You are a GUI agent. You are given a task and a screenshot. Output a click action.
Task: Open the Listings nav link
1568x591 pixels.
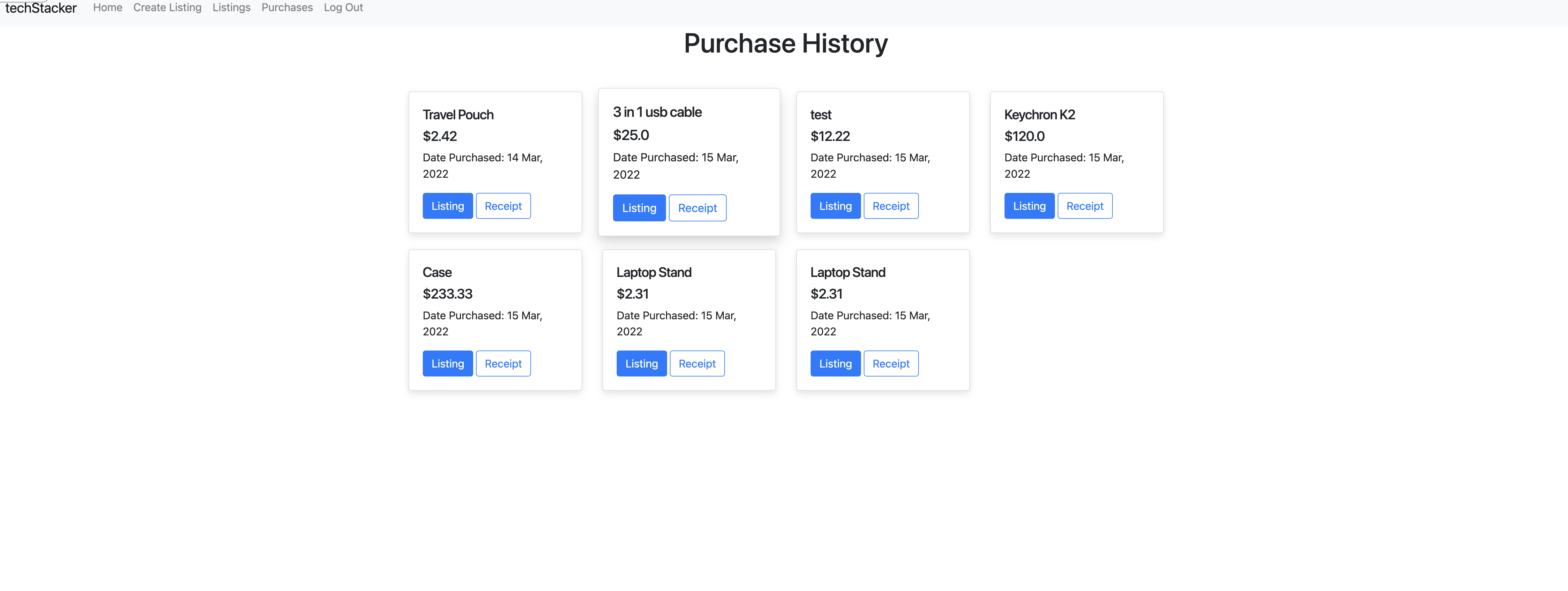click(x=231, y=7)
